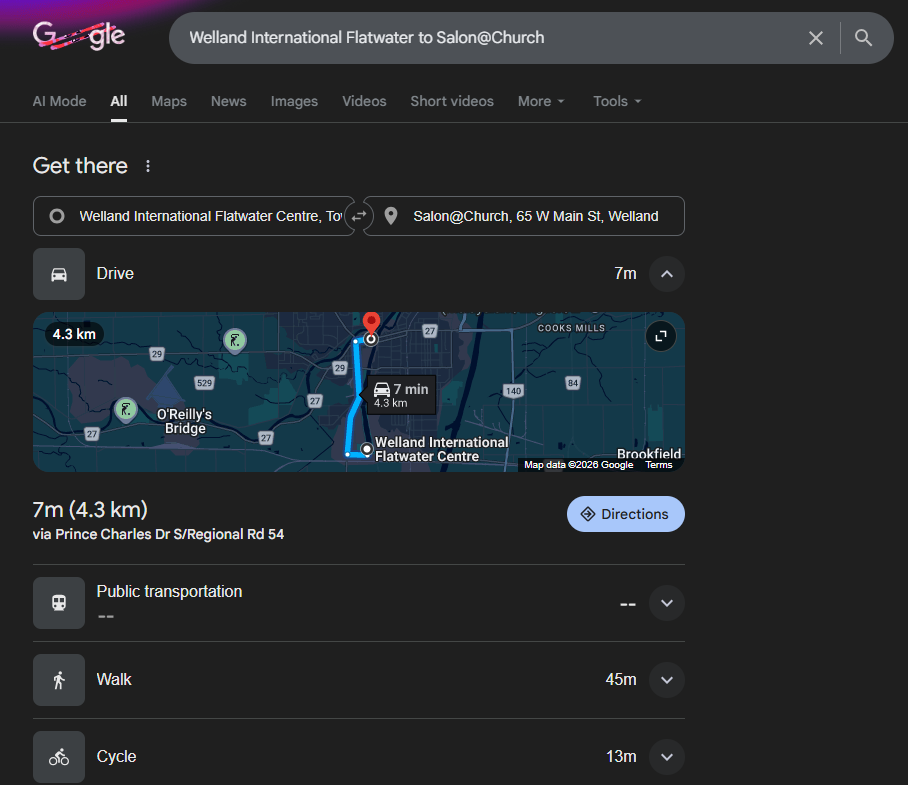
Task: Open the More dropdown menu
Action: coord(541,101)
